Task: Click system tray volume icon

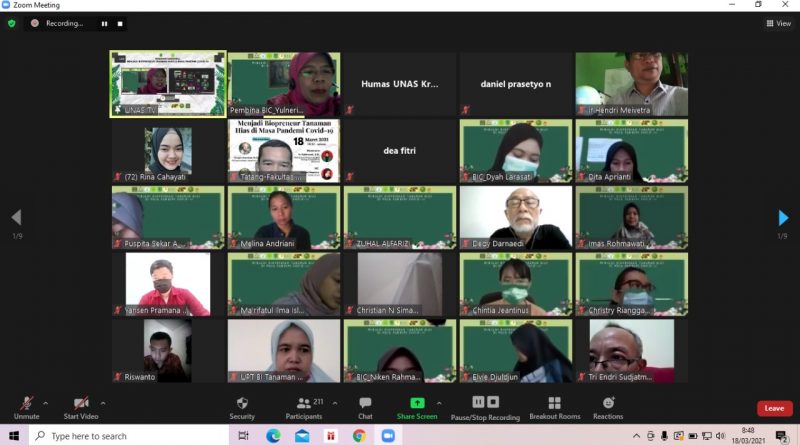Action: click(x=720, y=436)
